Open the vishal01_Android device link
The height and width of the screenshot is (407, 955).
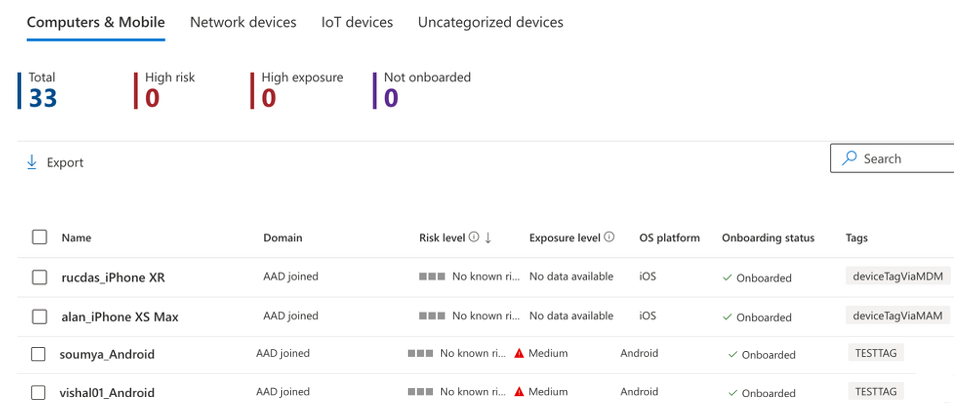pos(107,392)
